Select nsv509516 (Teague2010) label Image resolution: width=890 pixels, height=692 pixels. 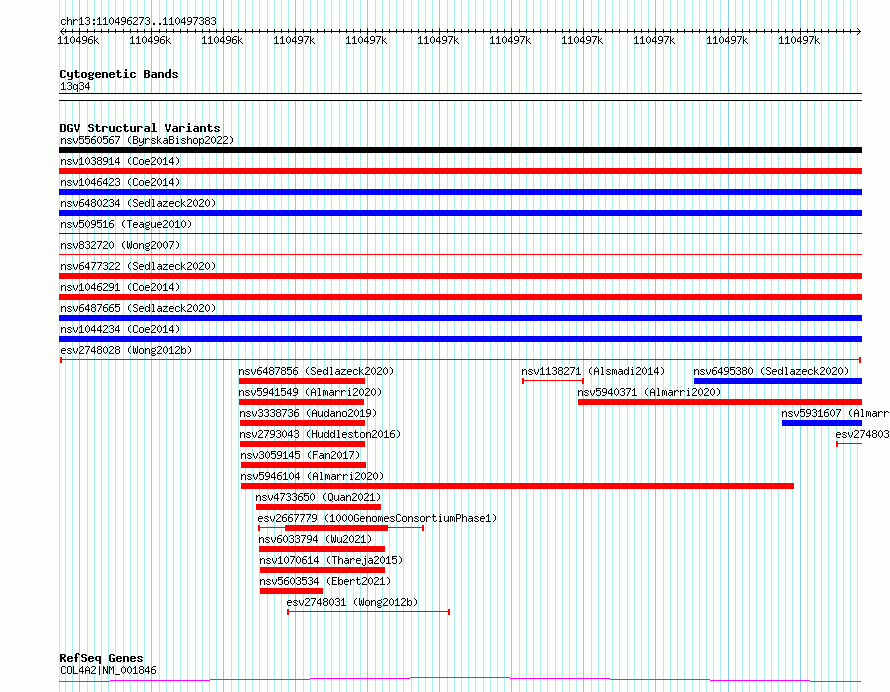[x=126, y=224]
